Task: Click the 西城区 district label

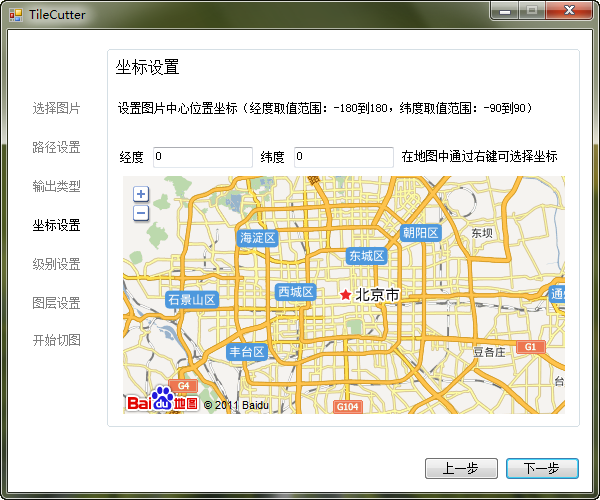Action: [x=295, y=292]
